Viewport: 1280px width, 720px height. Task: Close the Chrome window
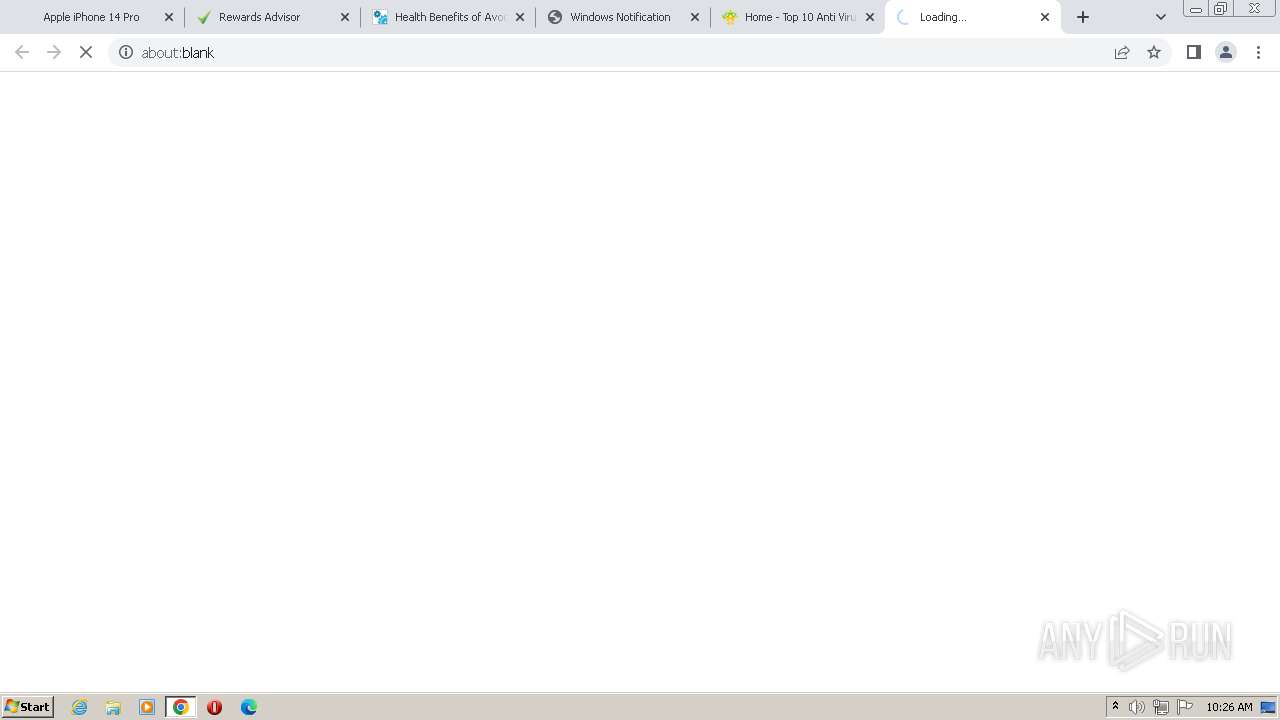(x=1254, y=9)
